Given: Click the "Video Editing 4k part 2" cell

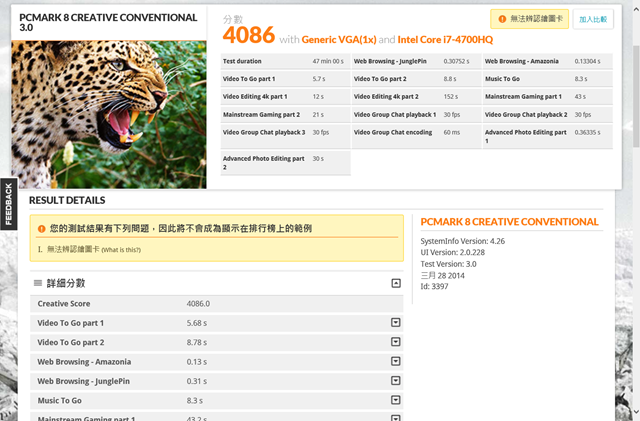Looking at the screenshot, I should [386, 97].
